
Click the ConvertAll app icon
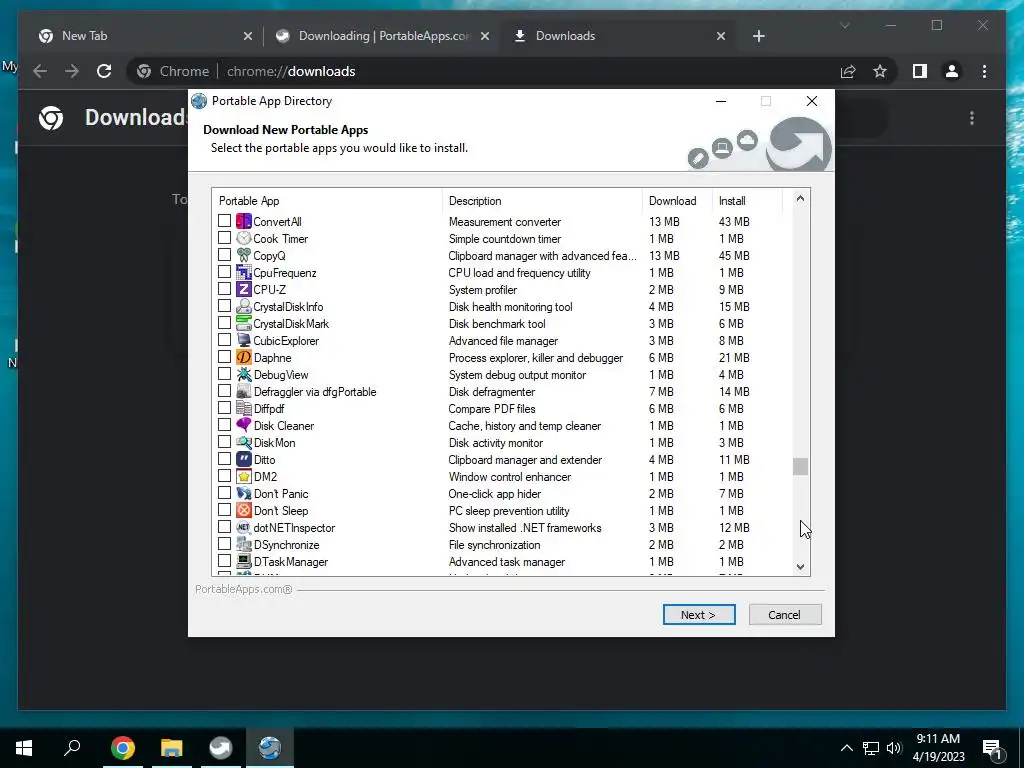point(244,221)
